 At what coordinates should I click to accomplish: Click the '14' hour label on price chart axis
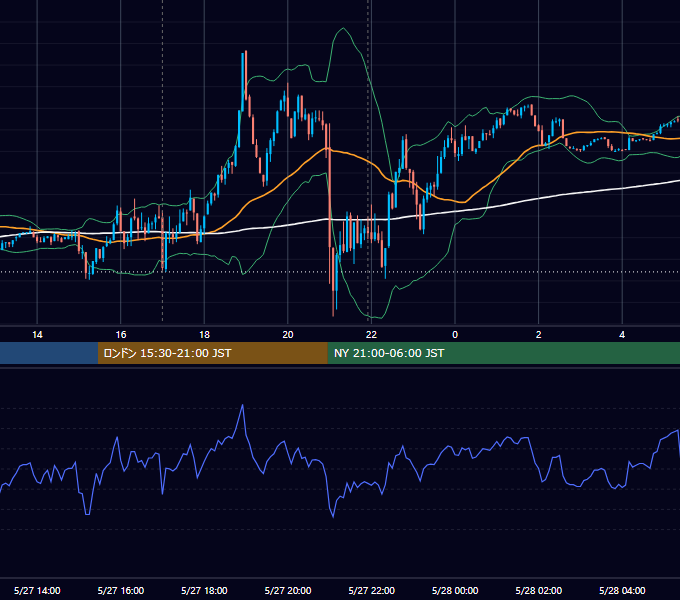(37, 335)
